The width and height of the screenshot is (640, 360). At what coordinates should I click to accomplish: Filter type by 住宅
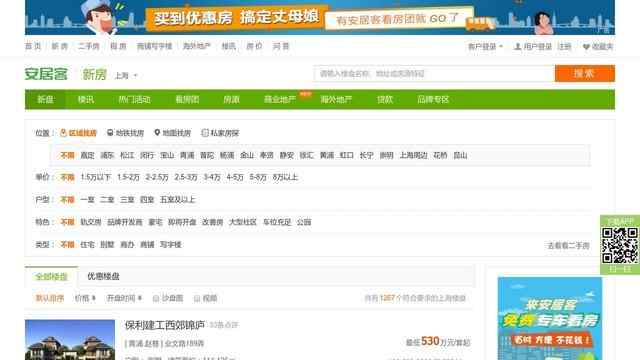[x=87, y=244]
